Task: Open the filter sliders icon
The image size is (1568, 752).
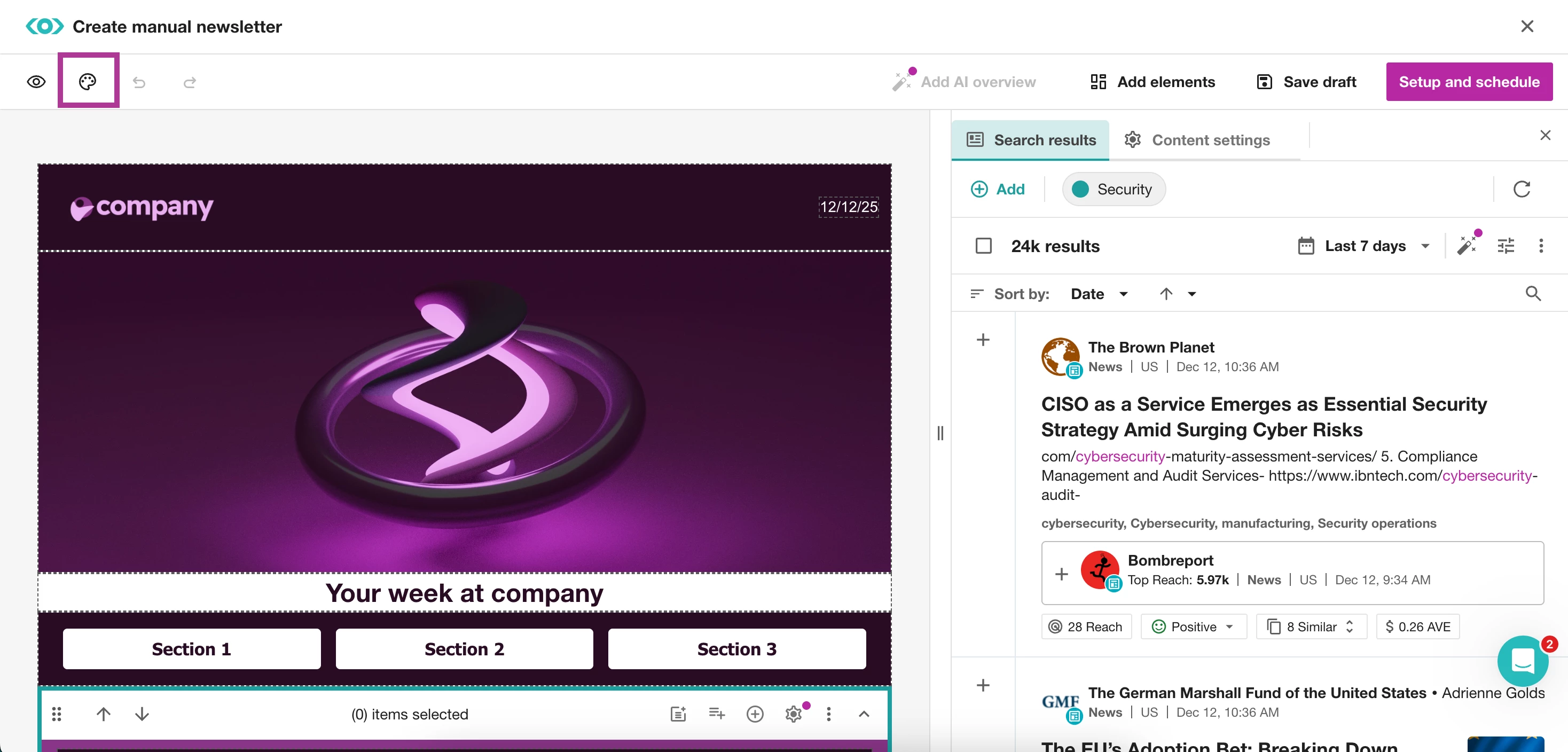Action: click(x=1506, y=246)
